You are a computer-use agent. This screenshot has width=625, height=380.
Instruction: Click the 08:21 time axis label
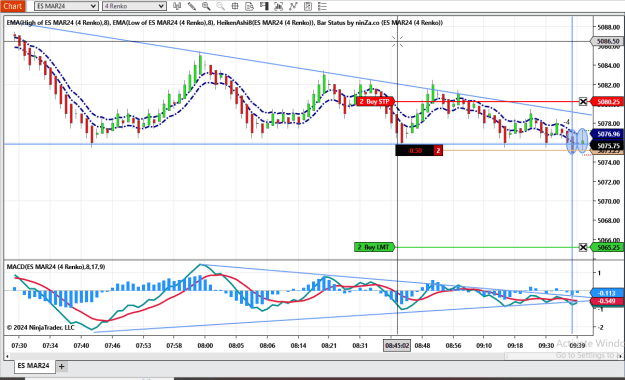329,345
